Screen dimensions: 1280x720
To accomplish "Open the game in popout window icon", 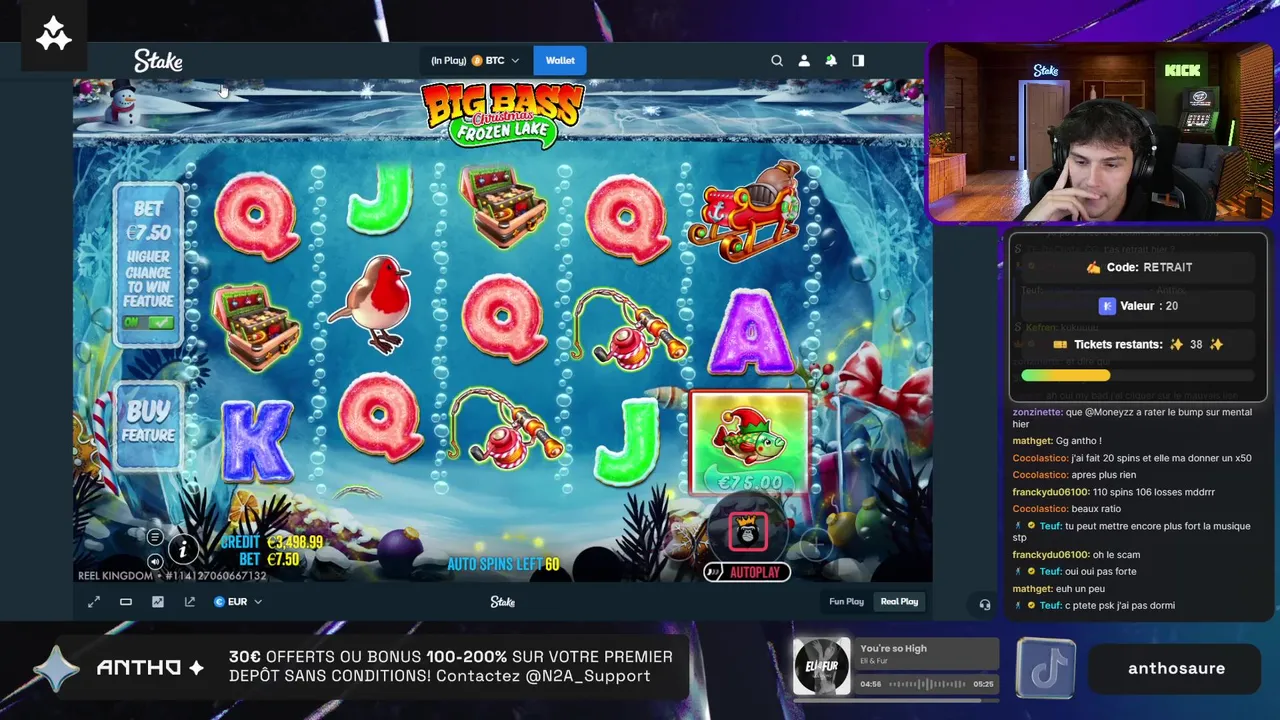I will [190, 602].
